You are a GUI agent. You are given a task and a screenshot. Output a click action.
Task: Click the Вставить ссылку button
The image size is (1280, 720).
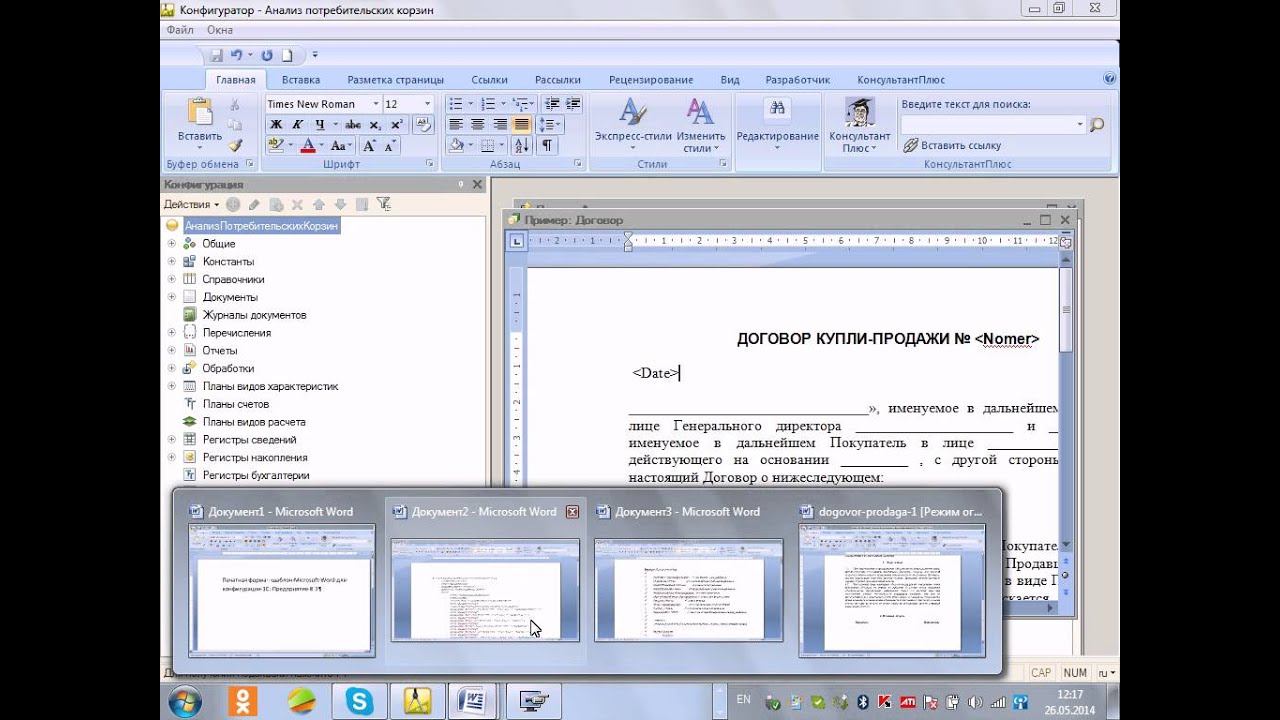pyautogui.click(x=952, y=146)
